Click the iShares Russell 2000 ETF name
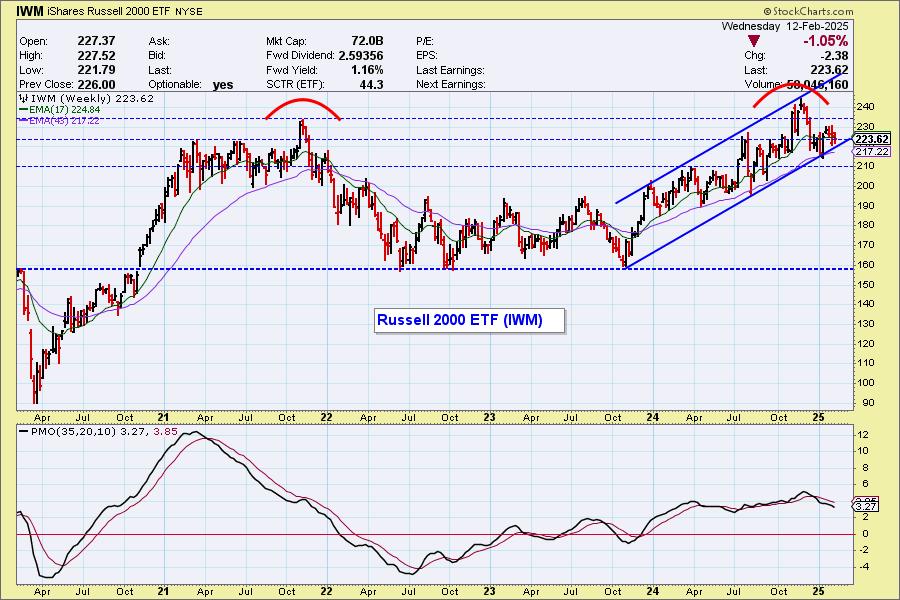The image size is (900, 600). [x=107, y=11]
